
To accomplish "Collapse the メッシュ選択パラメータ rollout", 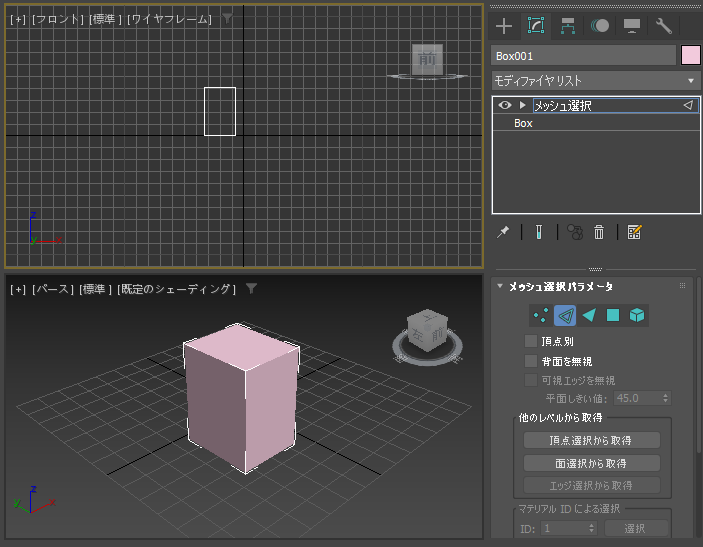I will coord(500,286).
